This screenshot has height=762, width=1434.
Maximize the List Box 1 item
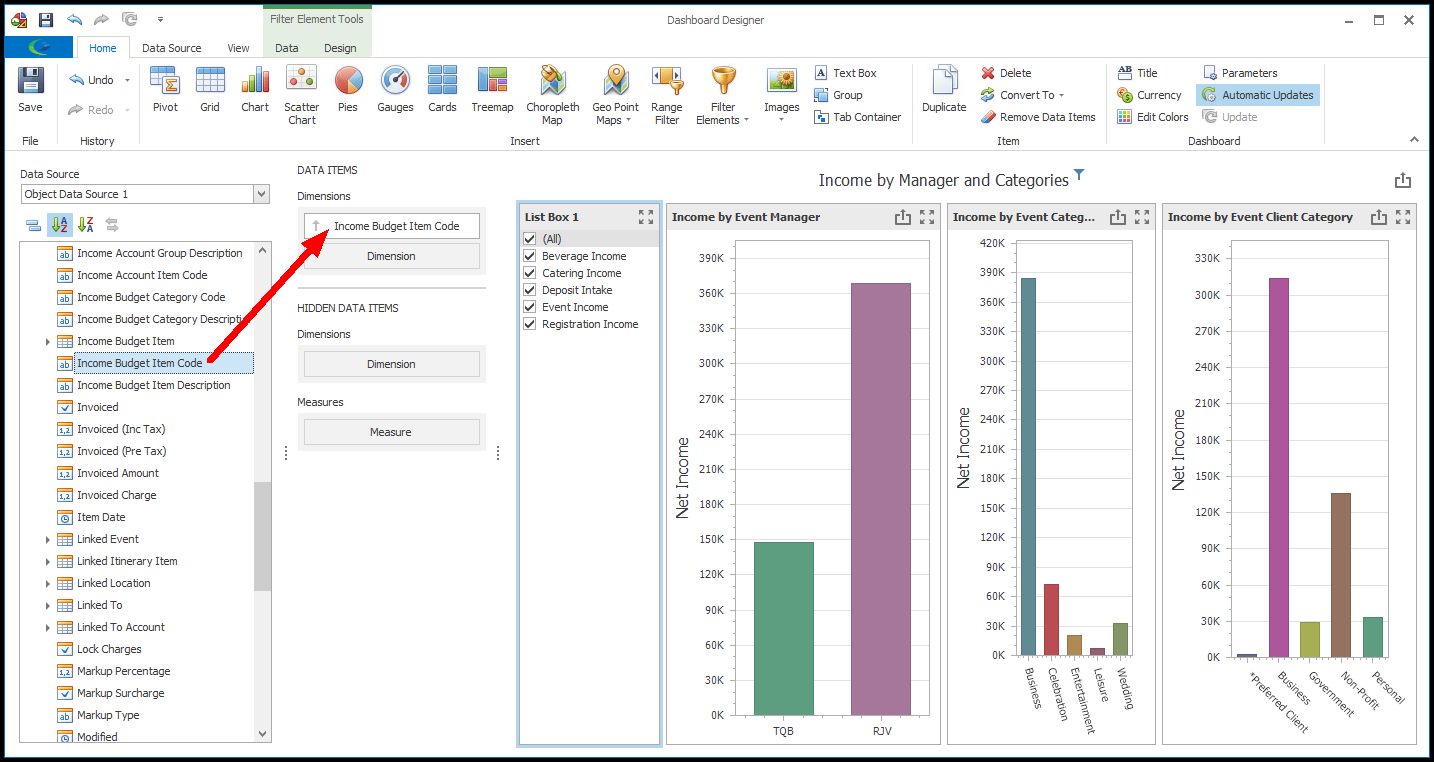646,217
